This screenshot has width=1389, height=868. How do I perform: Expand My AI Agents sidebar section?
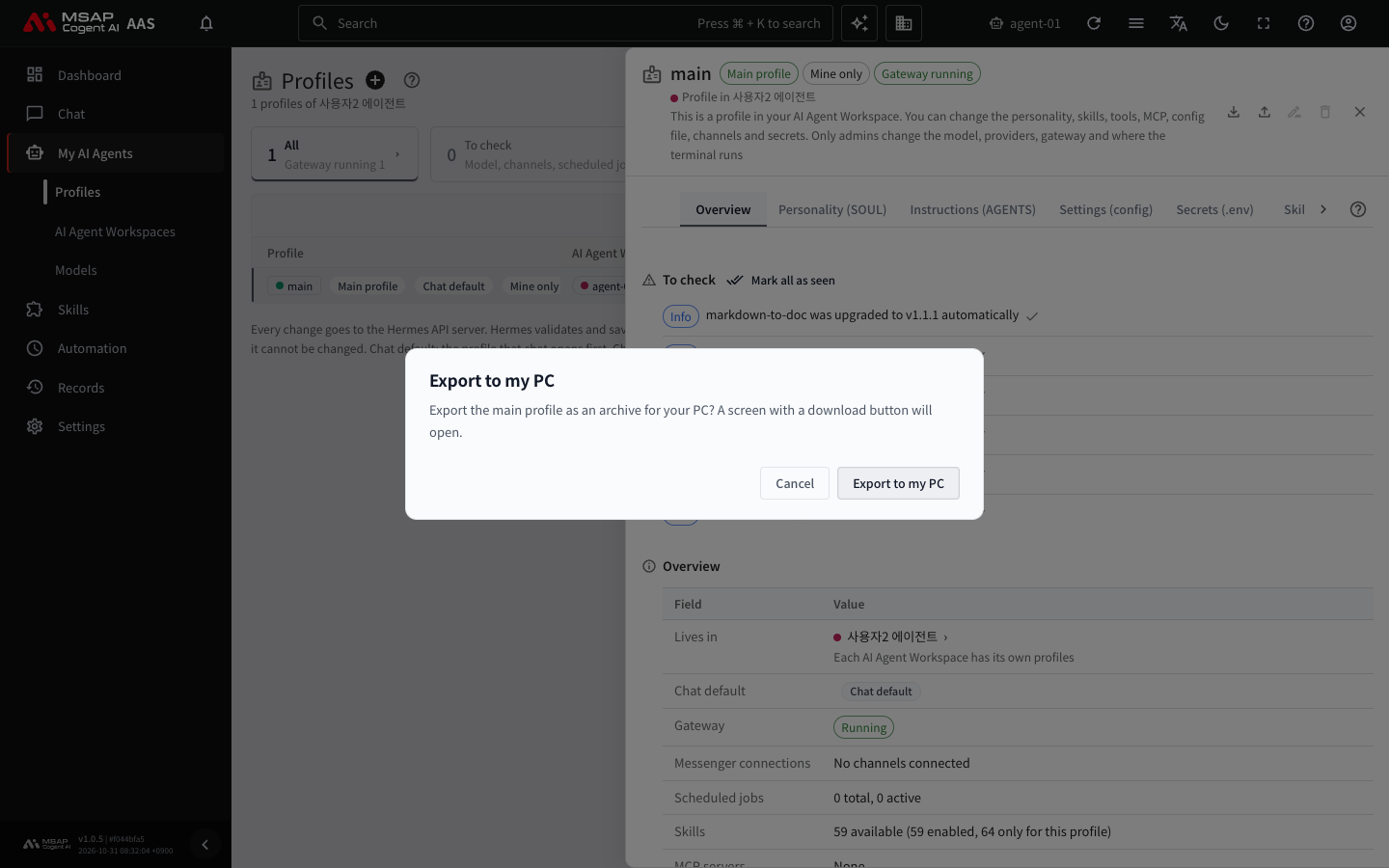(x=116, y=153)
